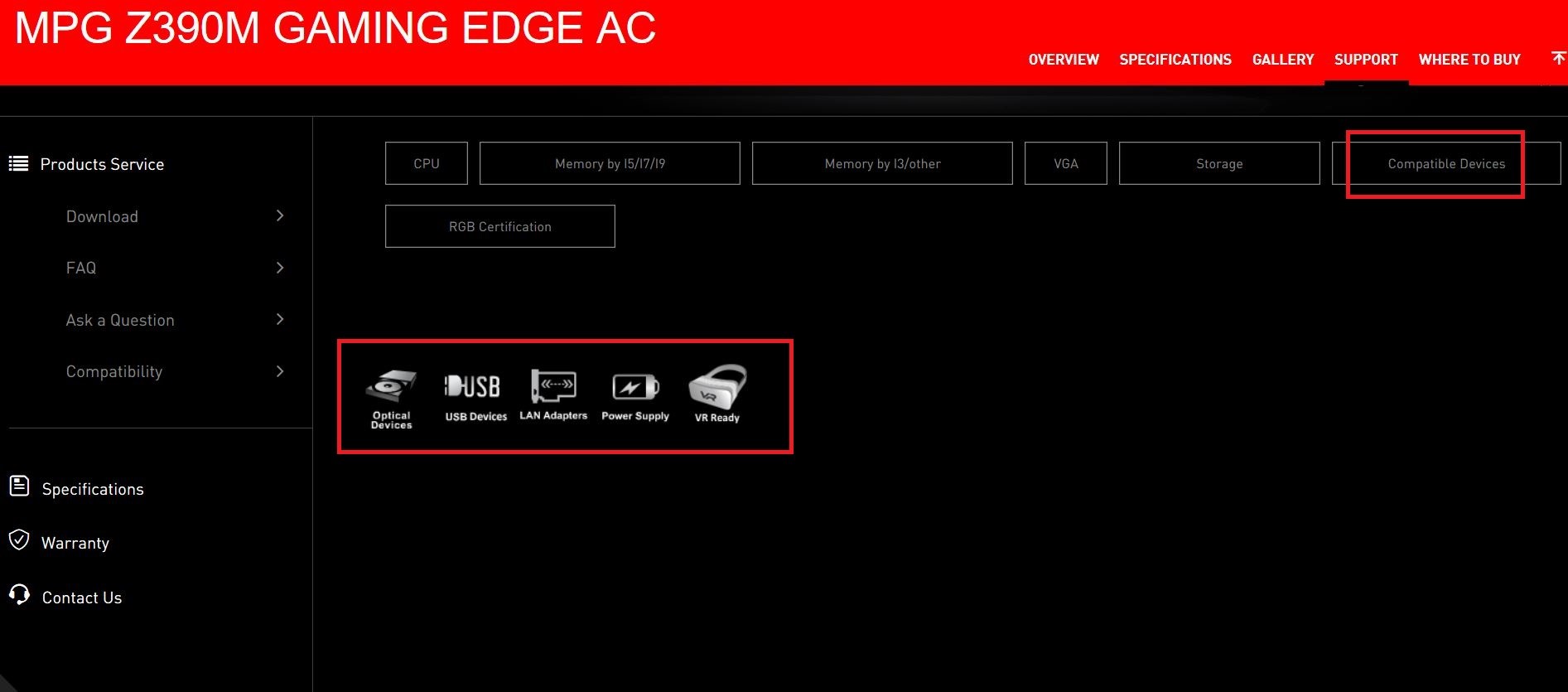Click the Warranty shield icon
Screen dimensions: 1568x692
pos(19,540)
